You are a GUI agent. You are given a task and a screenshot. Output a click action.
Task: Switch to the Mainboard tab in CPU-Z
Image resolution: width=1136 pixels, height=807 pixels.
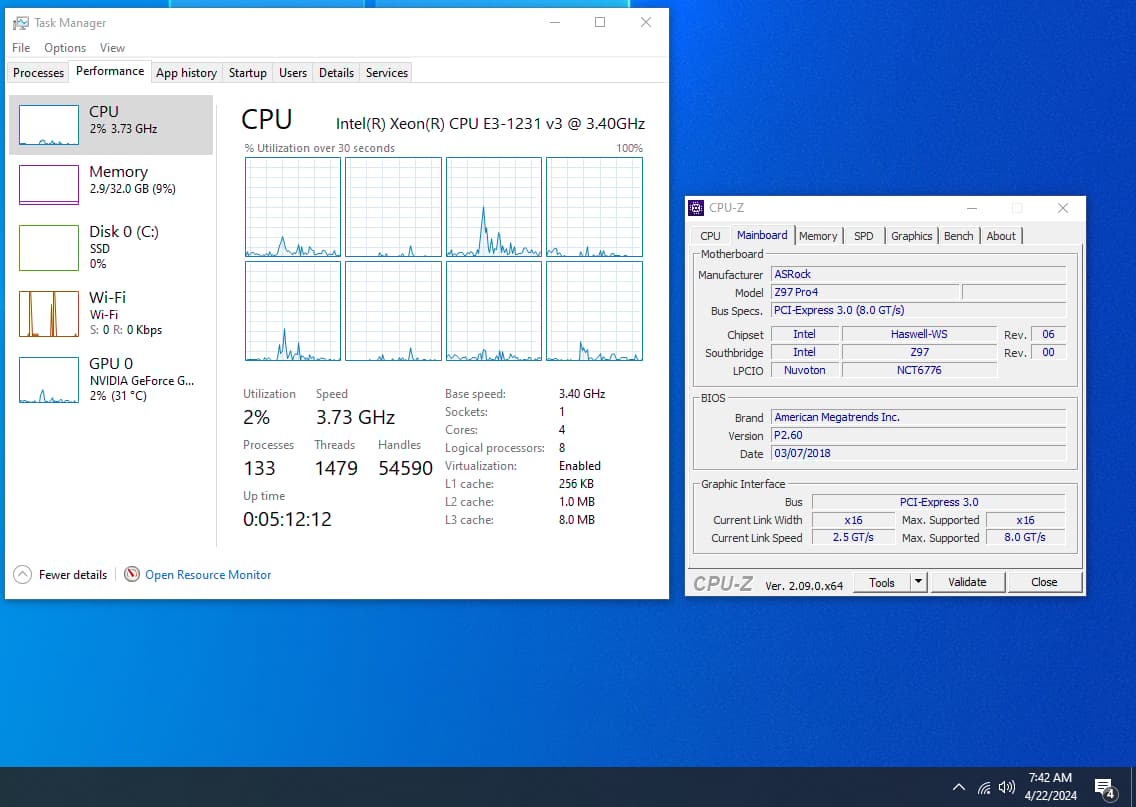(762, 235)
